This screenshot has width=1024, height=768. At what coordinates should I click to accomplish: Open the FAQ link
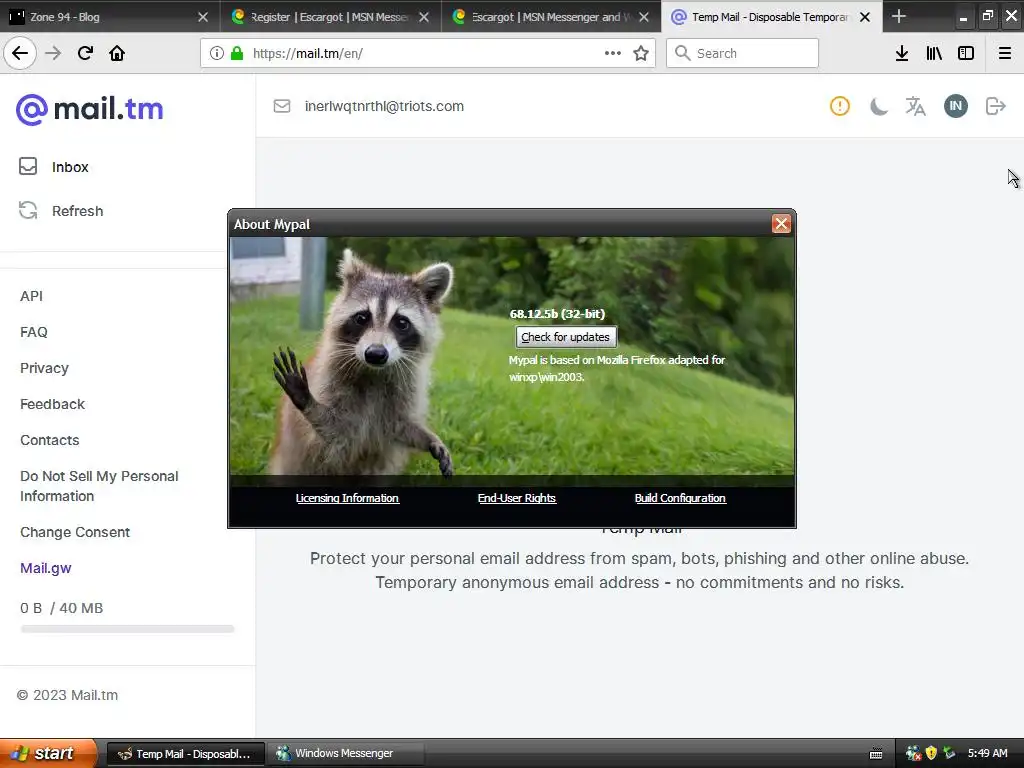pos(34,332)
